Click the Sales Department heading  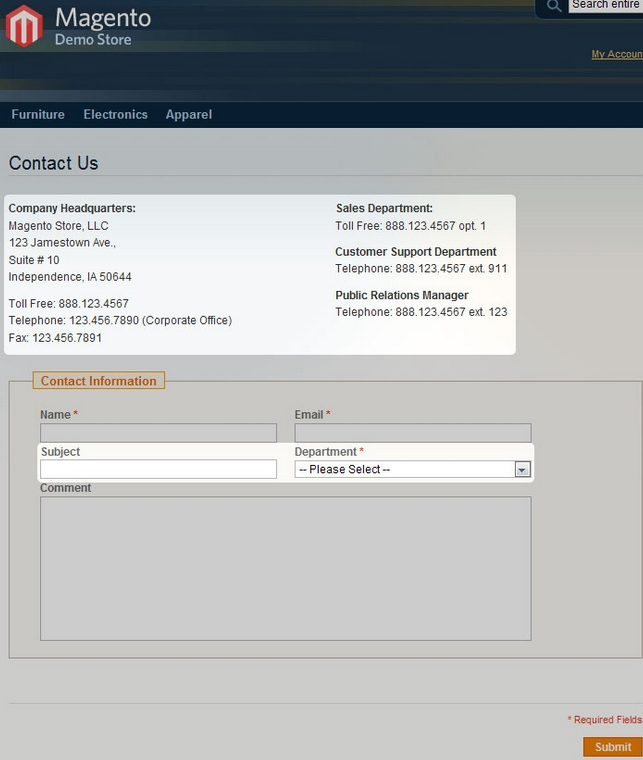tap(384, 208)
